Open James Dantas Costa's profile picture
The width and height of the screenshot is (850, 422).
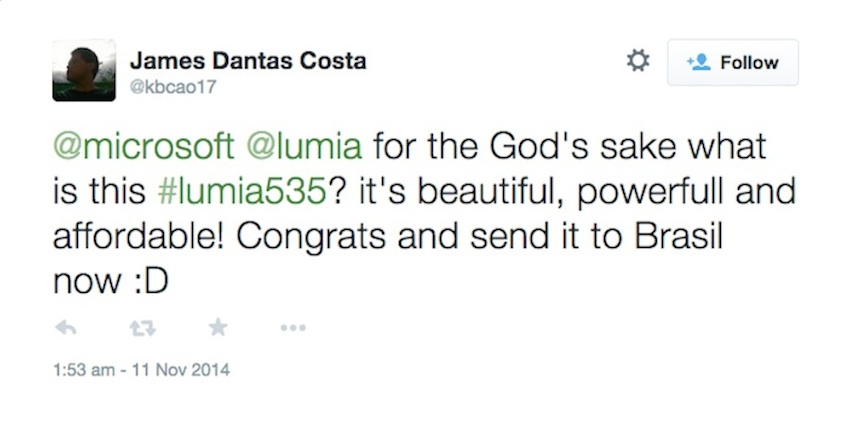(83, 70)
